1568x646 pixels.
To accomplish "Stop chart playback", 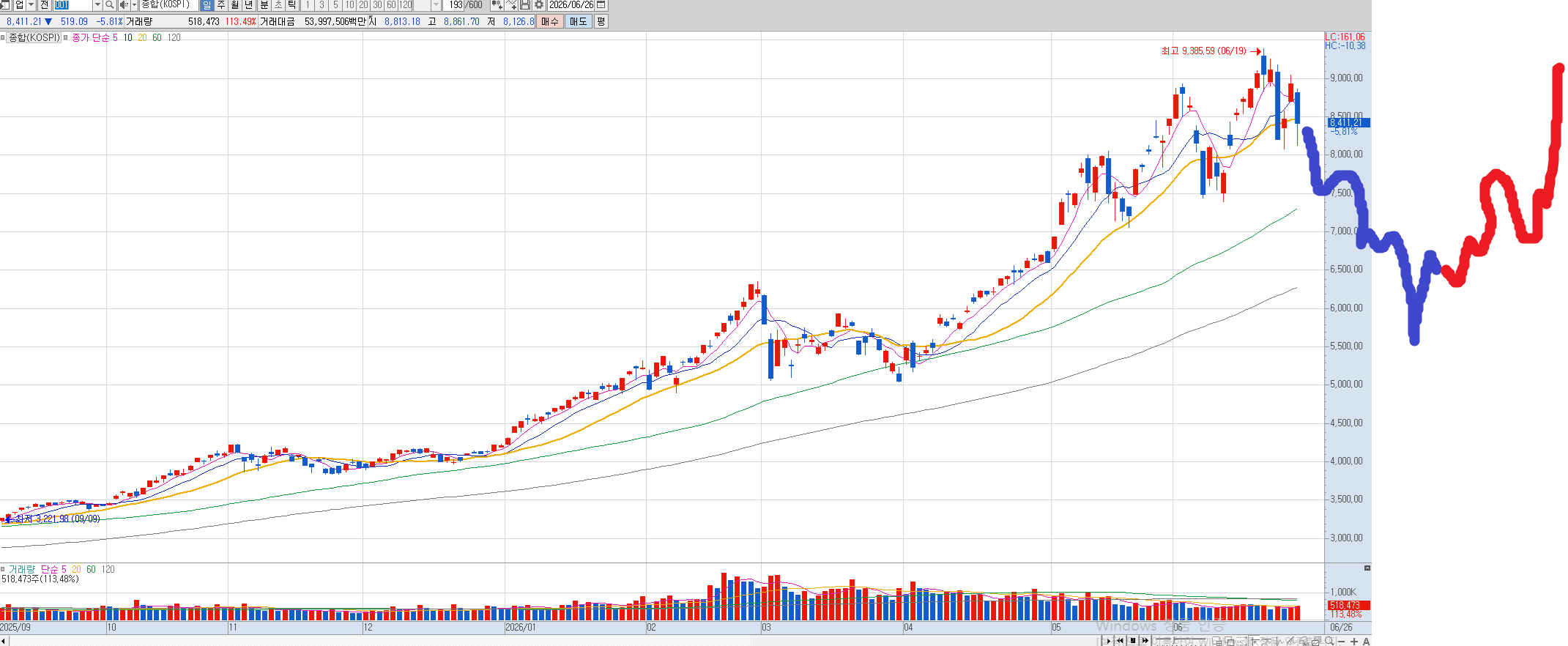I will coord(1133,640).
